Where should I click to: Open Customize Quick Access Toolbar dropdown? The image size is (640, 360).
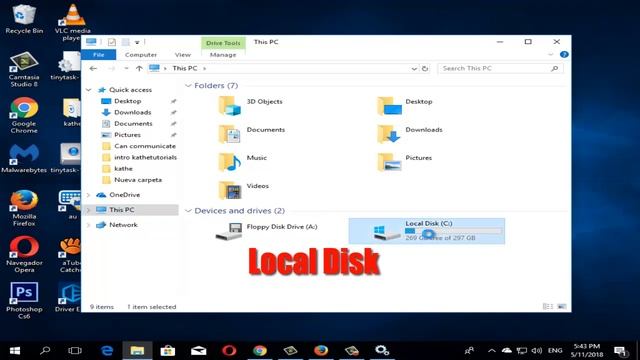coord(137,42)
